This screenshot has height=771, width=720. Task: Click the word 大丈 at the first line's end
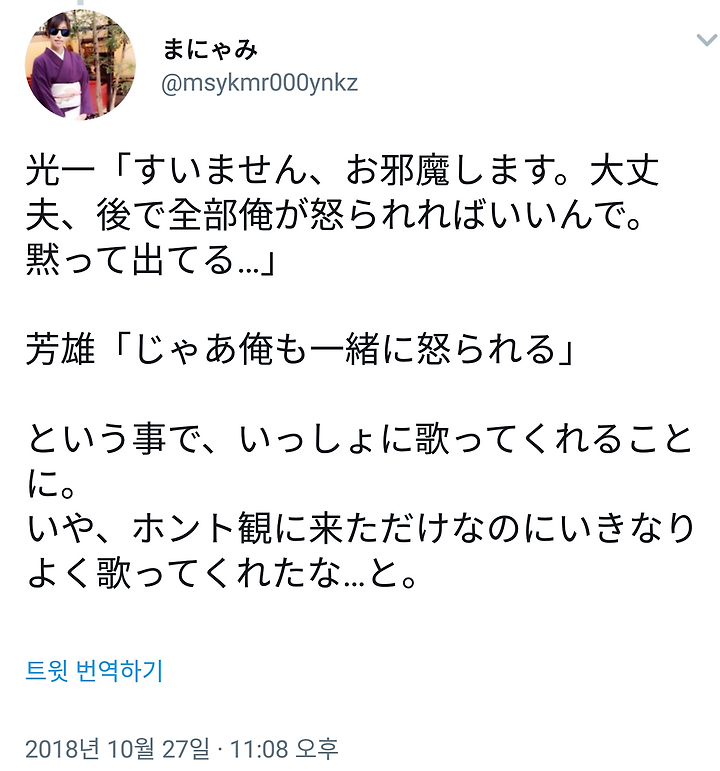[624, 171]
